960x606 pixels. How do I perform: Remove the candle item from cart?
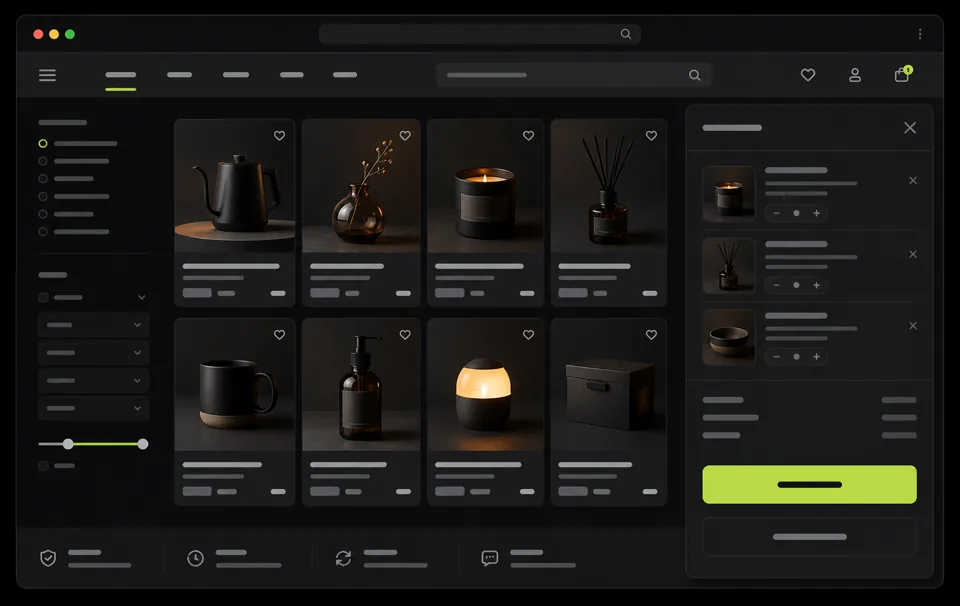[913, 181]
